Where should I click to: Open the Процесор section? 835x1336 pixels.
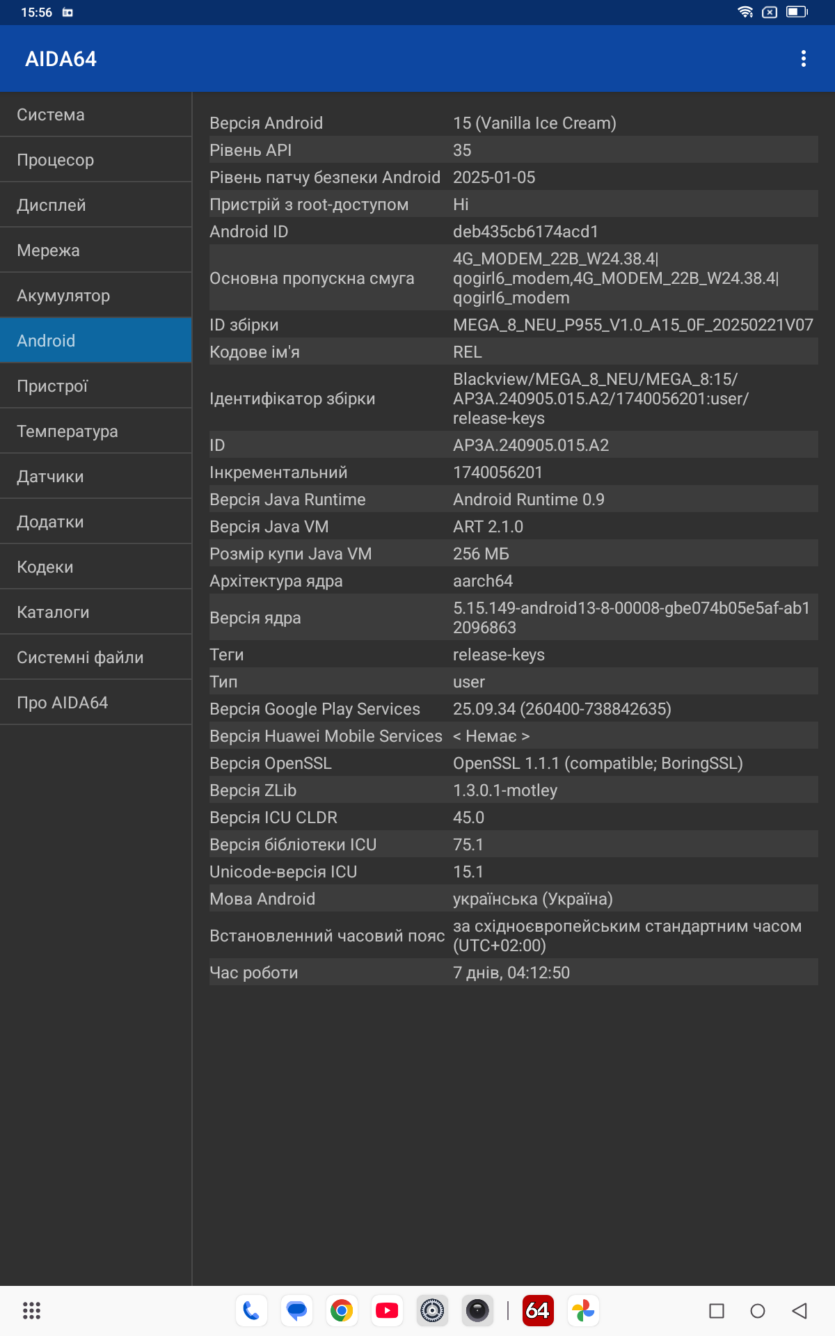[96, 160]
